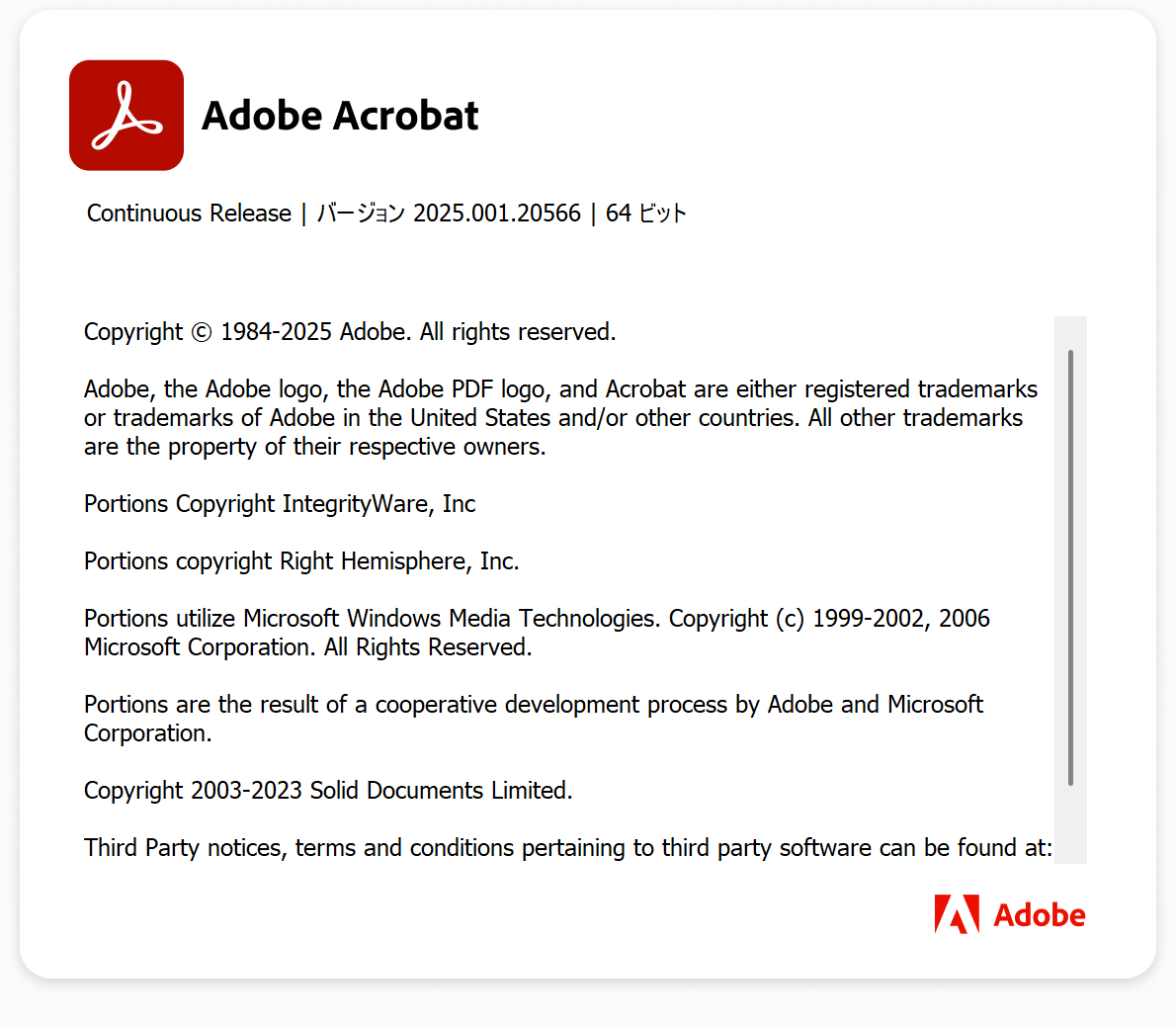The image size is (1176, 1028).
Task: Click the Adobe trademarks paragraph
Action: (560, 418)
